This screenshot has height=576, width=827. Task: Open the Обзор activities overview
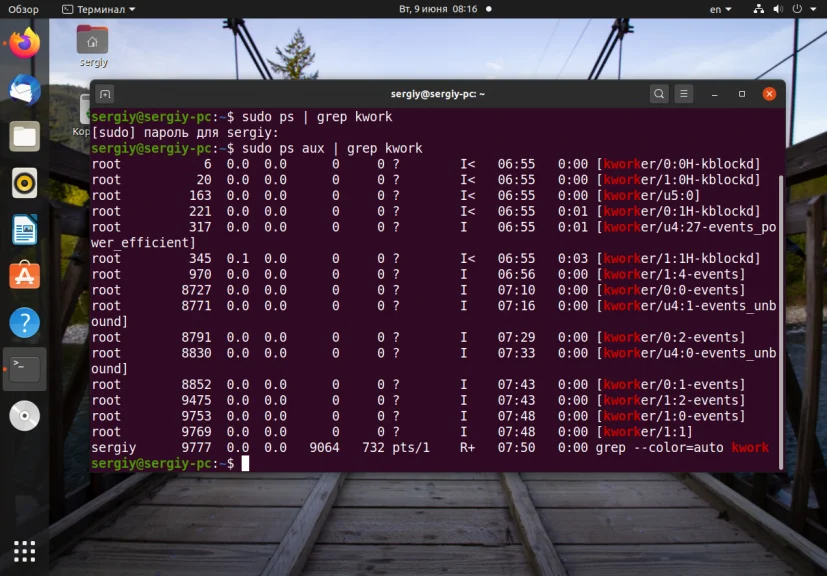23,9
